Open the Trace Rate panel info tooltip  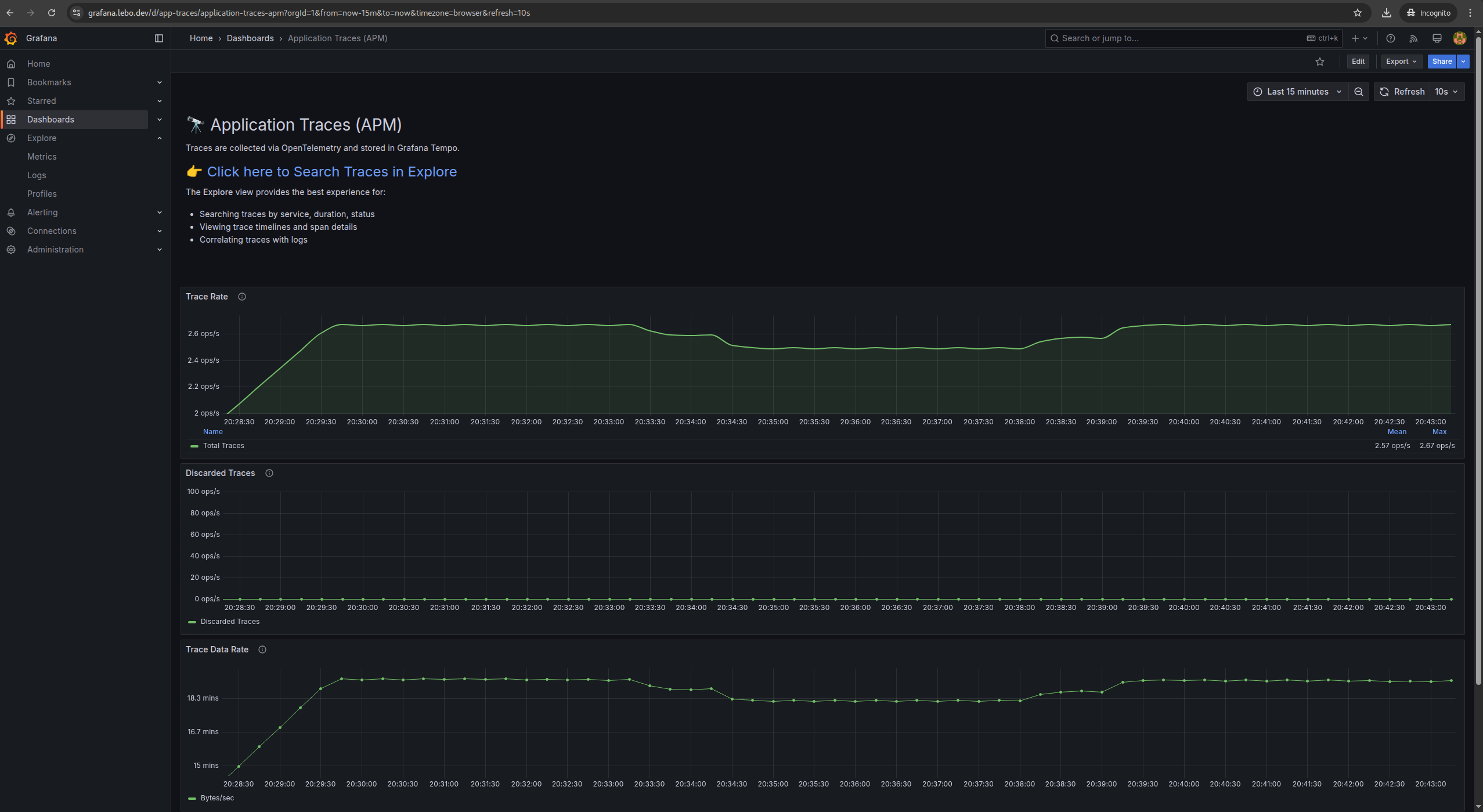[242, 297]
